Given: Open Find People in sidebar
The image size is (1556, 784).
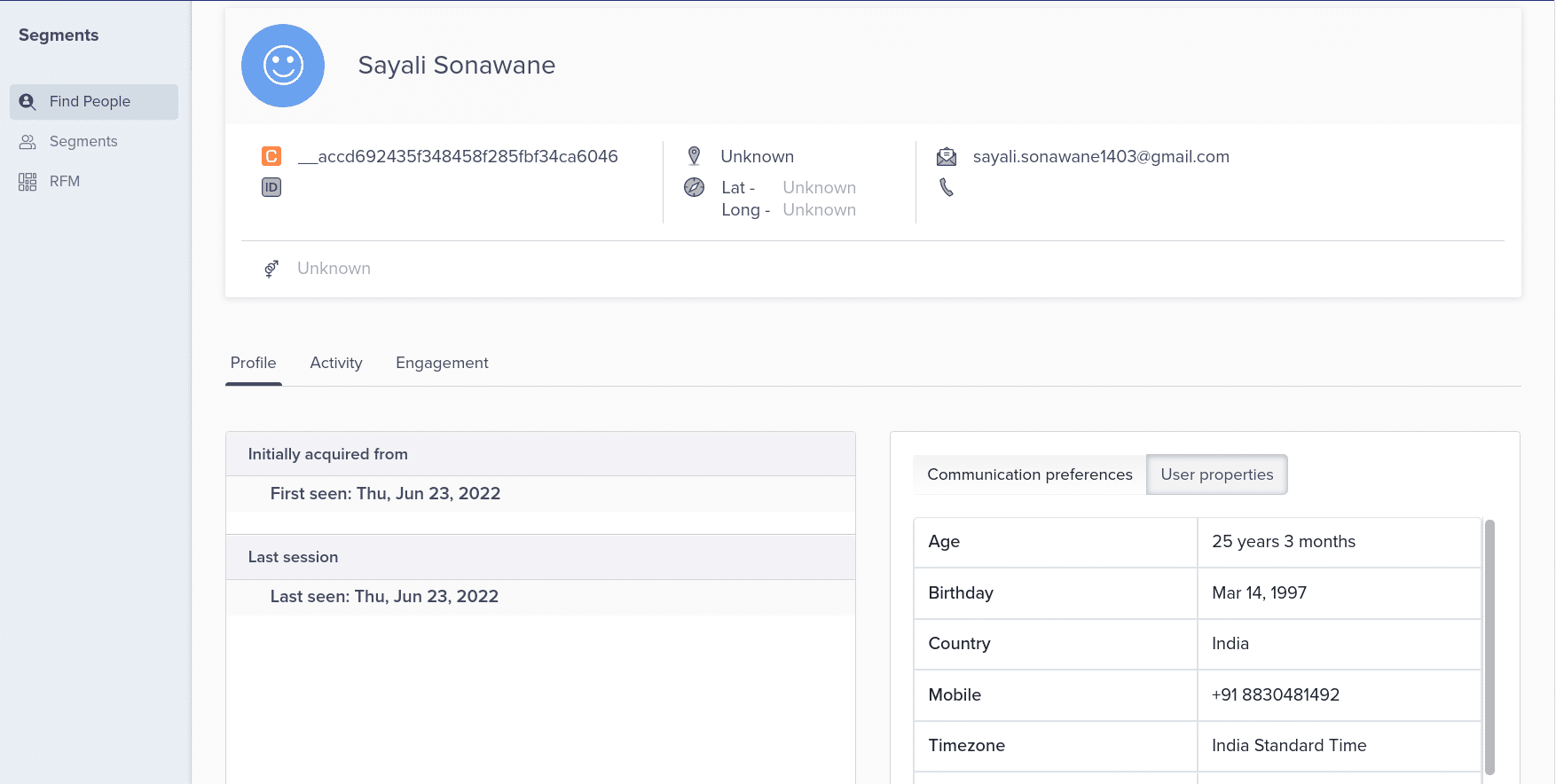Looking at the screenshot, I should (x=94, y=102).
